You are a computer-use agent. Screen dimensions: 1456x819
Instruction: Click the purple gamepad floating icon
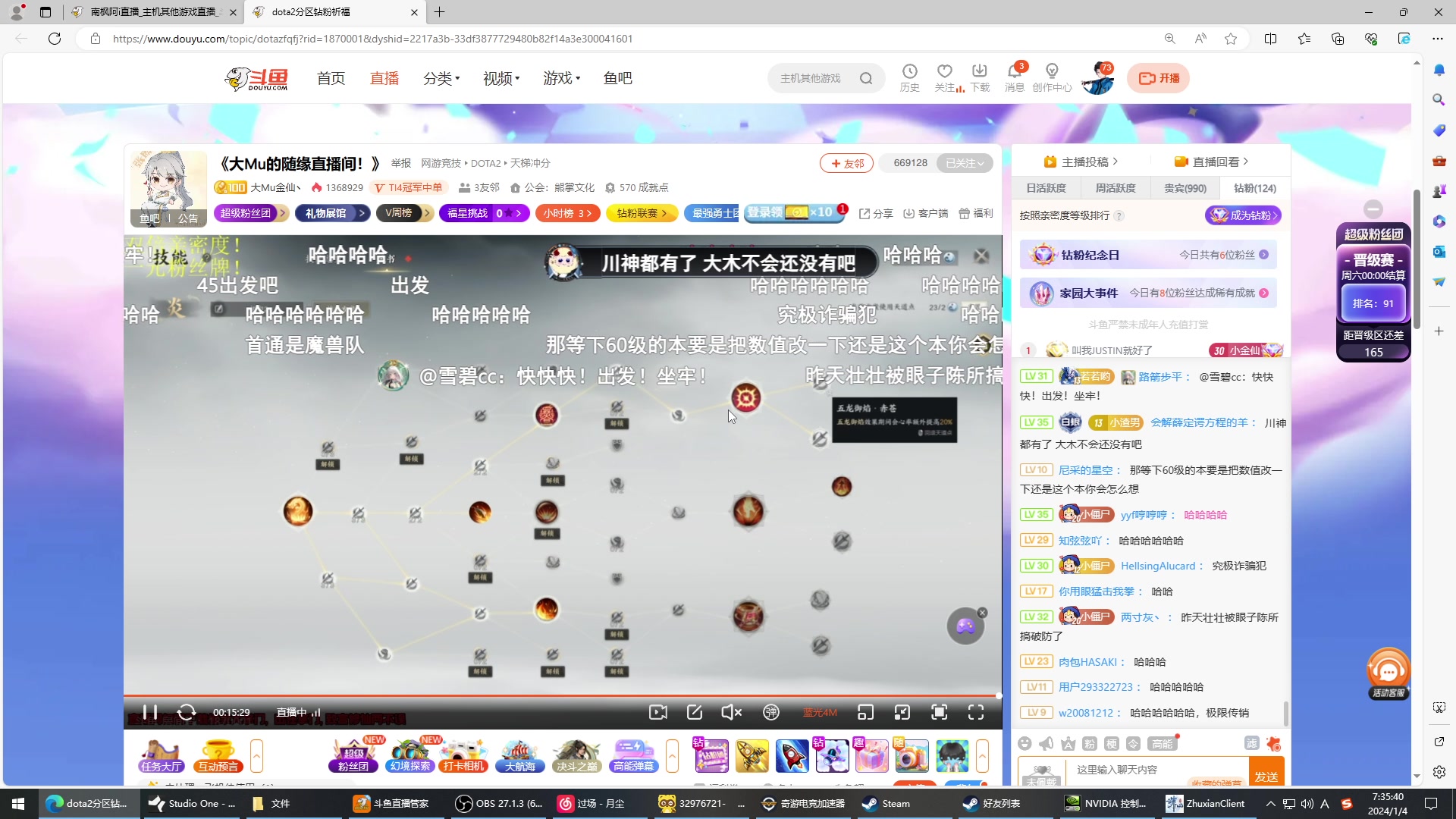pos(965,626)
